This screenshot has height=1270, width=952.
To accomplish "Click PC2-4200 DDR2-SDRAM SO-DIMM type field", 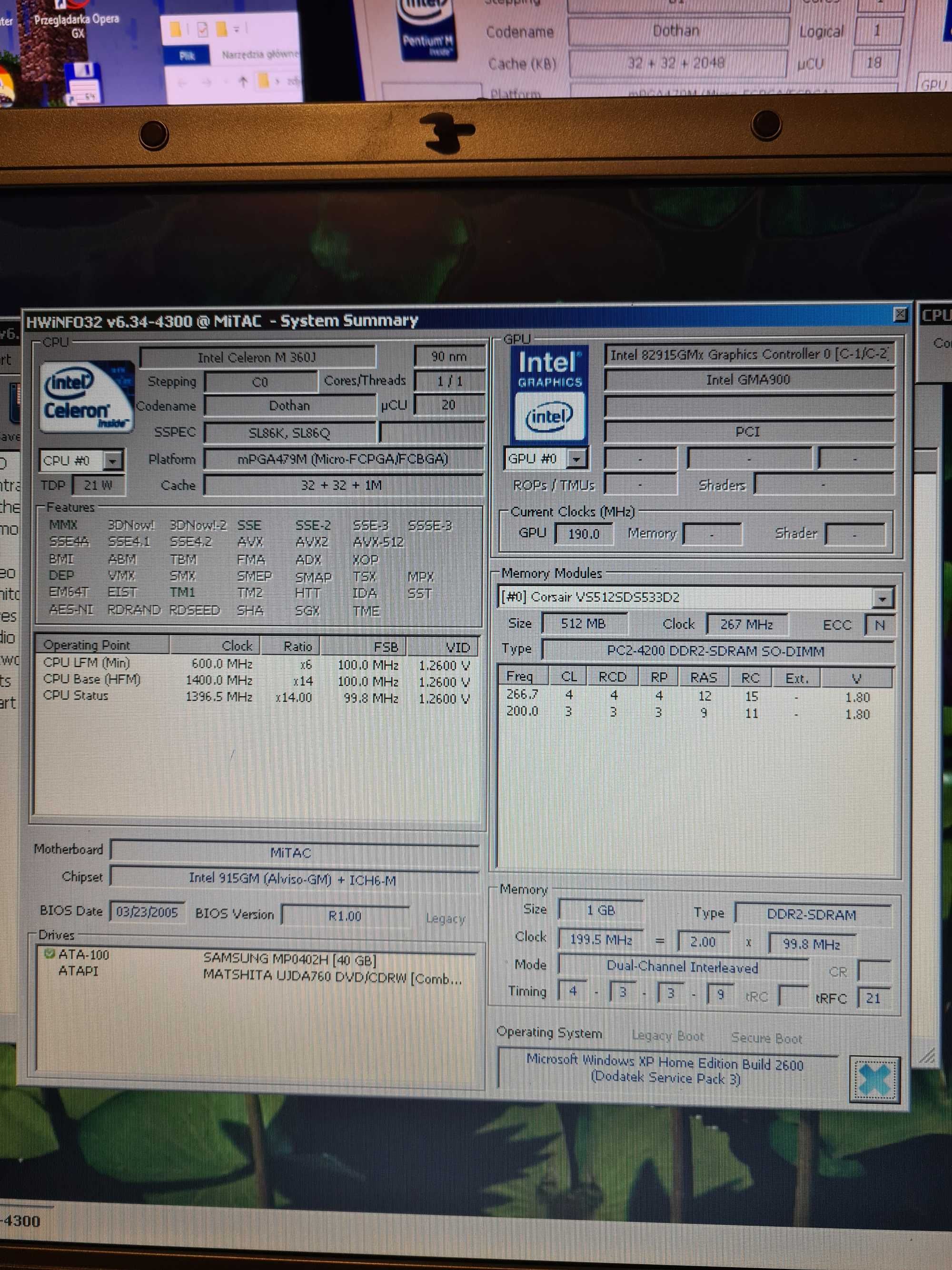I will click(x=717, y=651).
